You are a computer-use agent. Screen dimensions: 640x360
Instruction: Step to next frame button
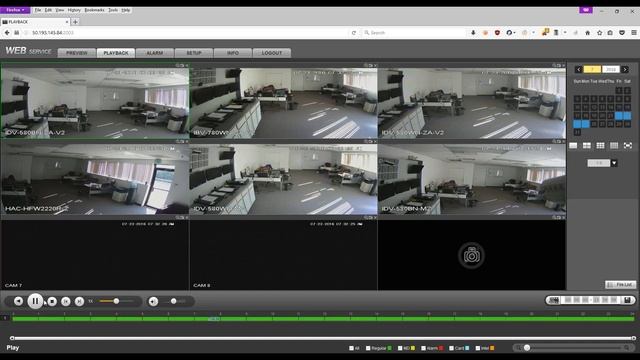coord(80,302)
